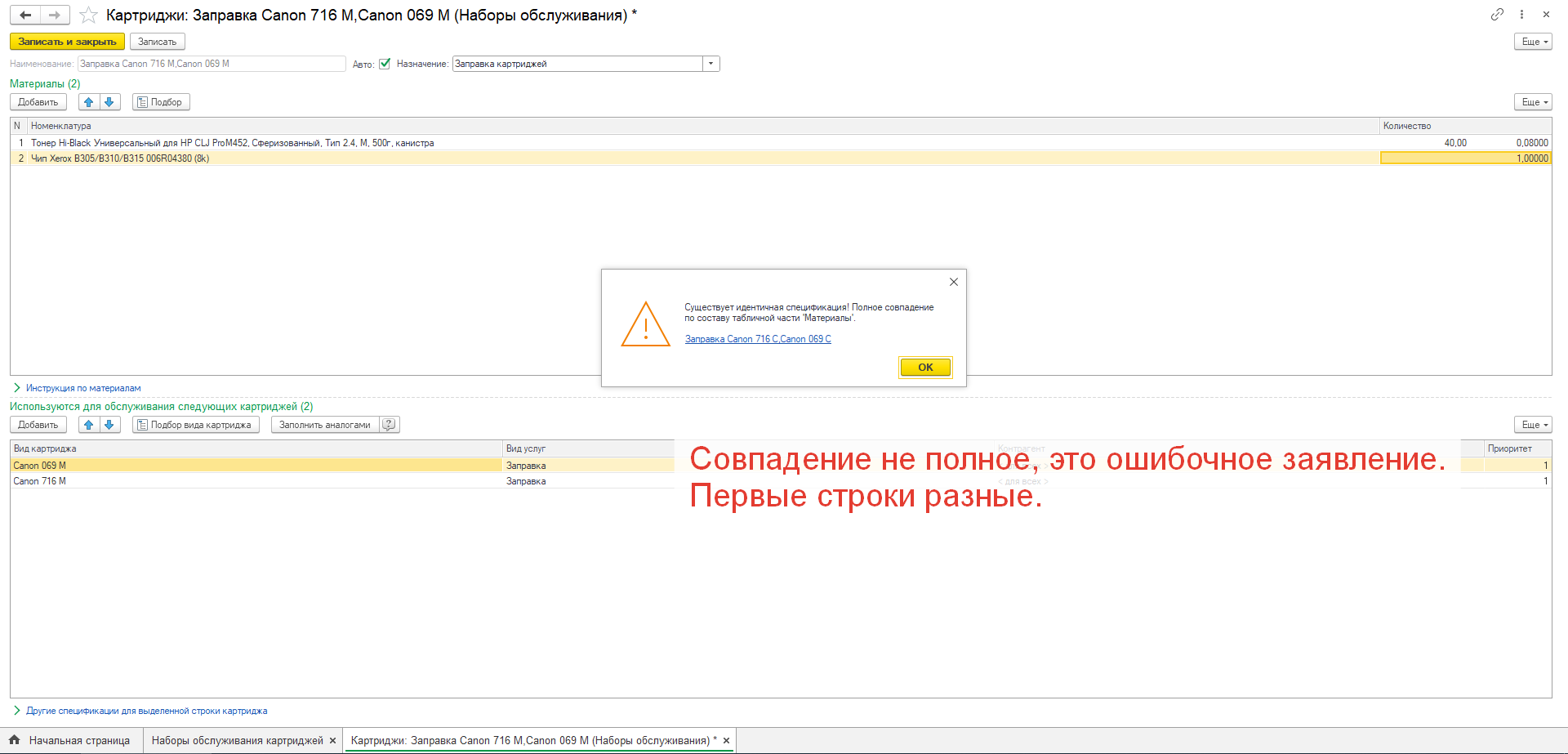This screenshot has height=754, width=1568.
Task: Open the top-right Еще menu
Action: pos(1532,42)
